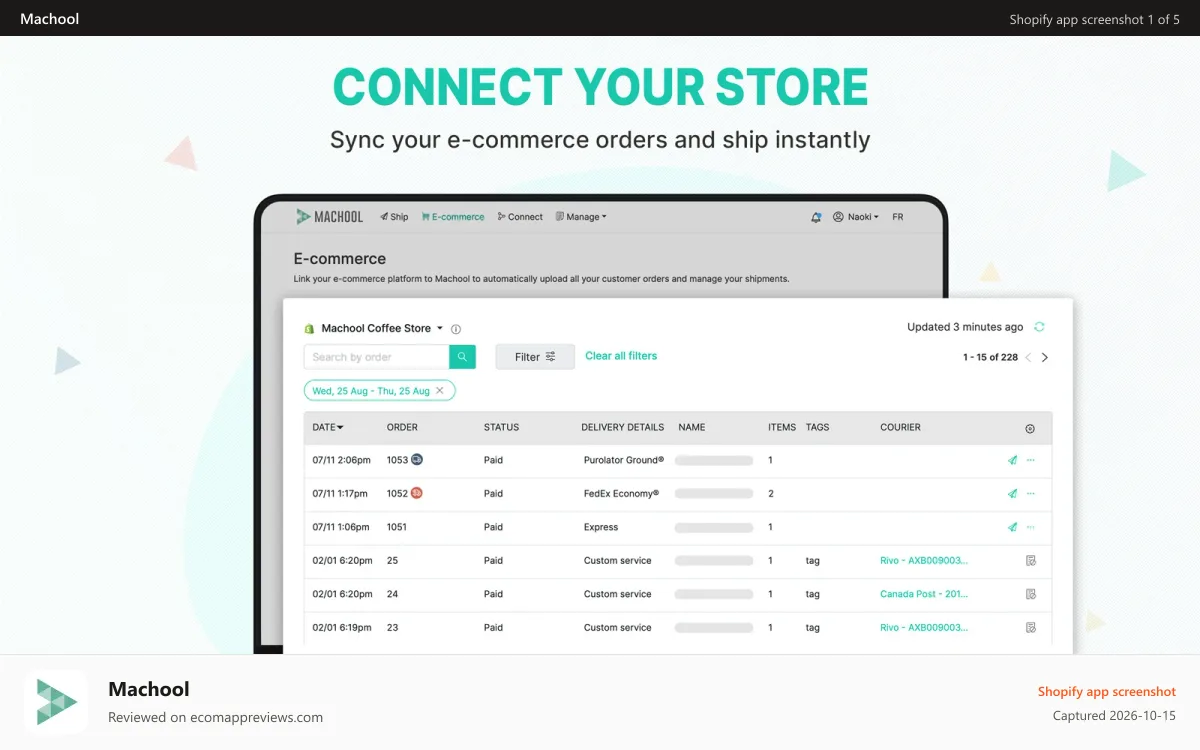Expand the Manage menu
This screenshot has width=1200, height=750.
(x=581, y=217)
